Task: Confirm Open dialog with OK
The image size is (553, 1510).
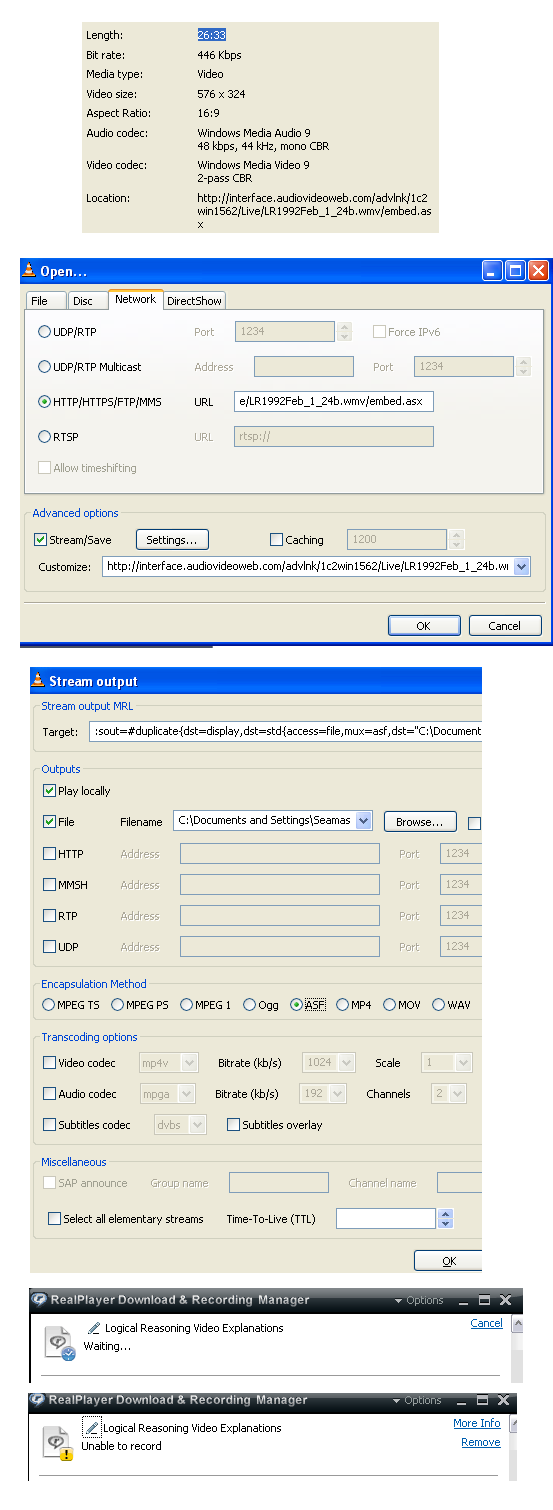Action: point(423,625)
